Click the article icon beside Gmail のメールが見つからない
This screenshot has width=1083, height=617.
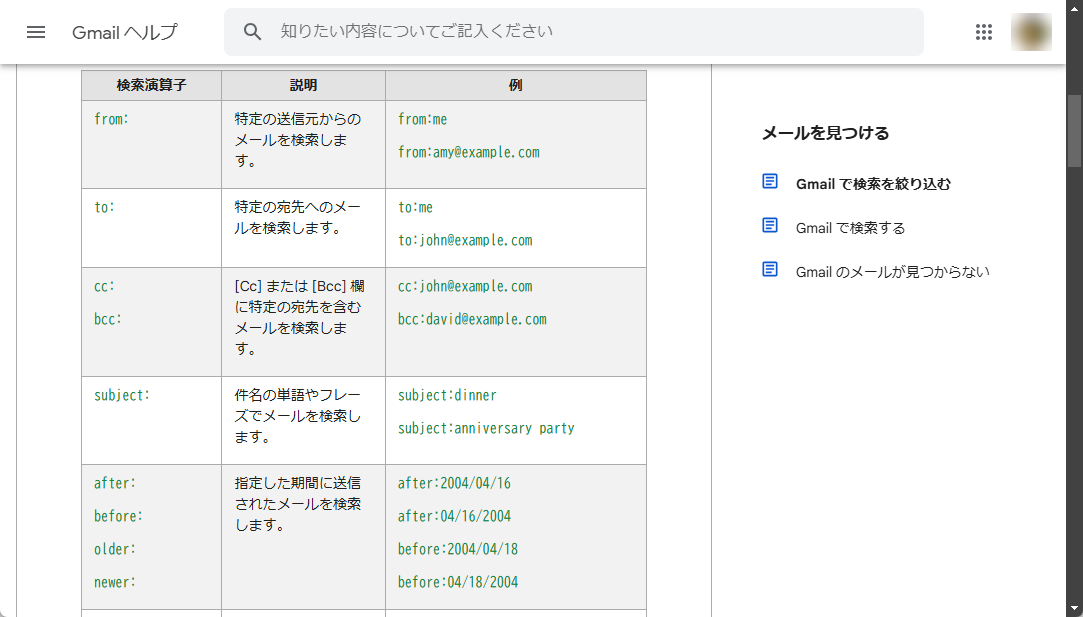point(769,268)
